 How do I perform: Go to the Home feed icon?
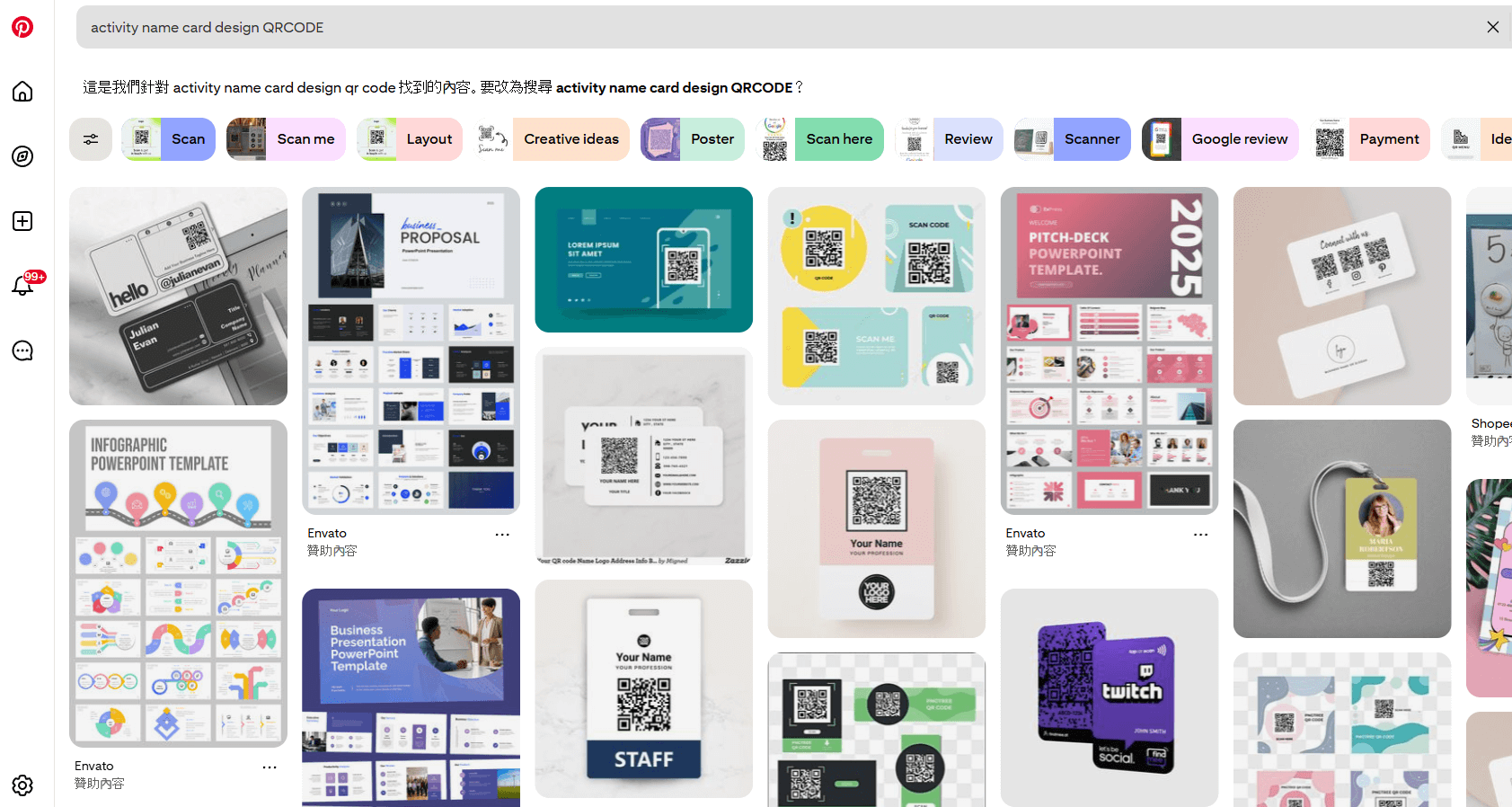(22, 92)
